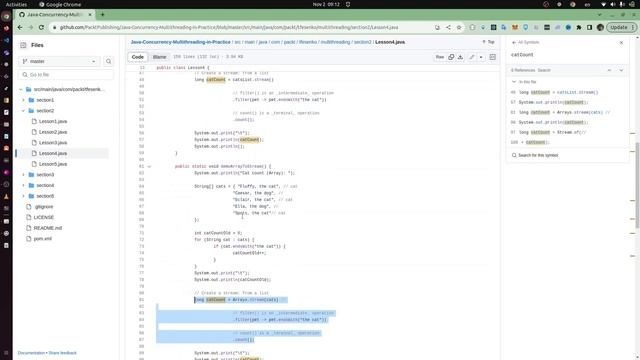640x360 pixels.
Task: Open a new browser tab
Action: coord(102,15)
